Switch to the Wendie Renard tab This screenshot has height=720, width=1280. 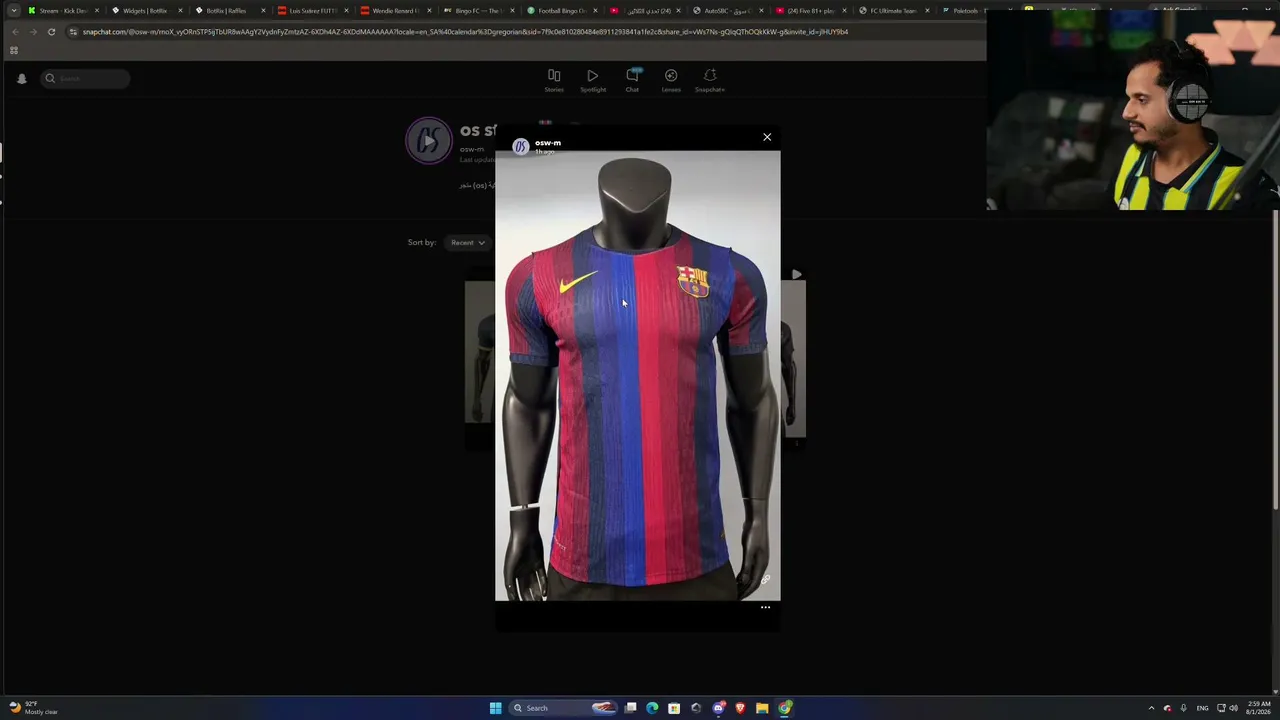click(395, 11)
